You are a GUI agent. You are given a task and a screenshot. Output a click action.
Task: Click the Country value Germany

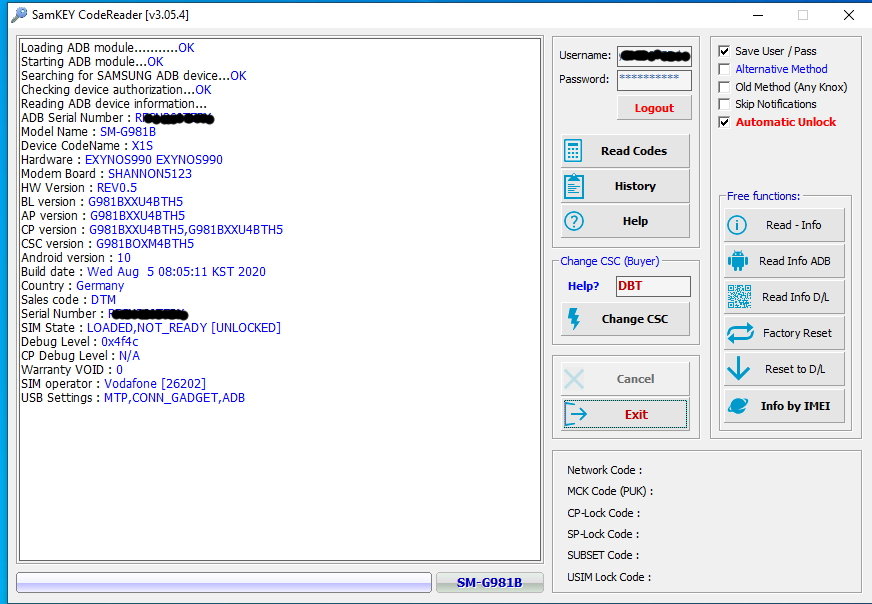(100, 286)
